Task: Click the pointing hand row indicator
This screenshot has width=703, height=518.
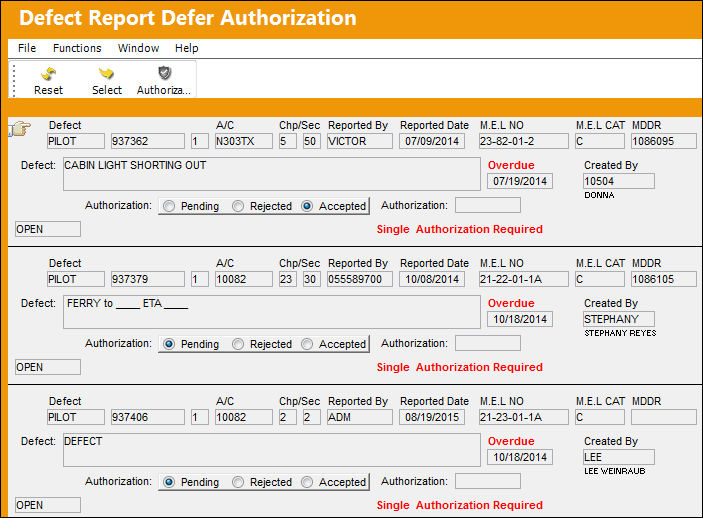Action: (20, 129)
